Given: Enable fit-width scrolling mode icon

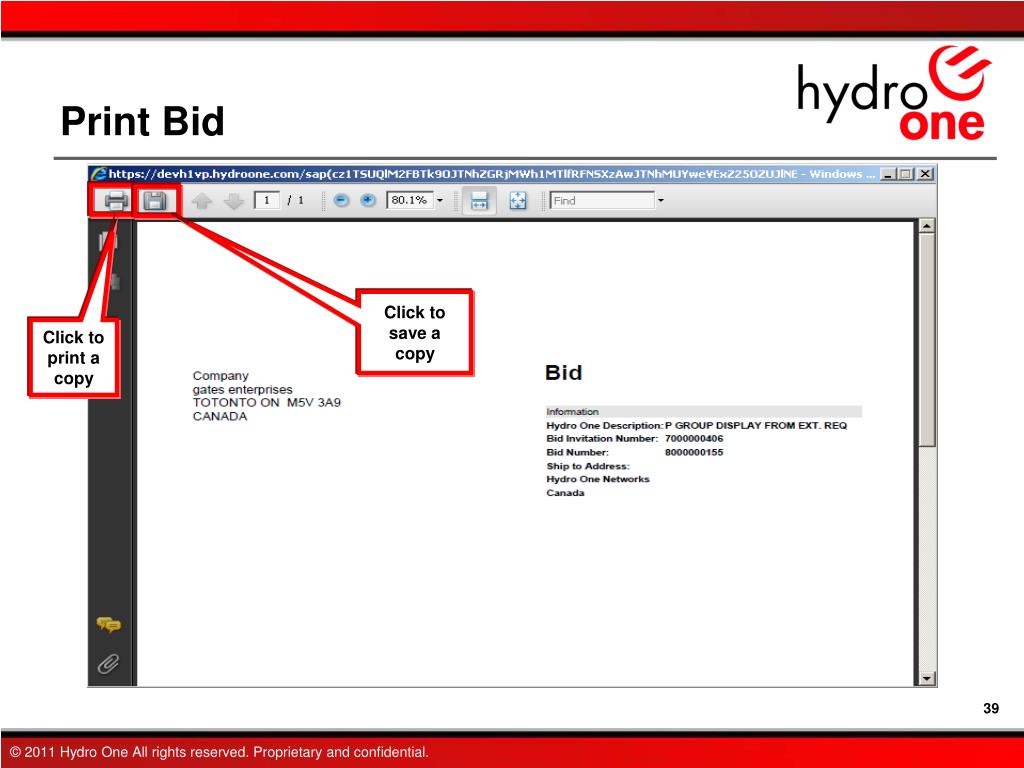Looking at the screenshot, I should coord(479,200).
